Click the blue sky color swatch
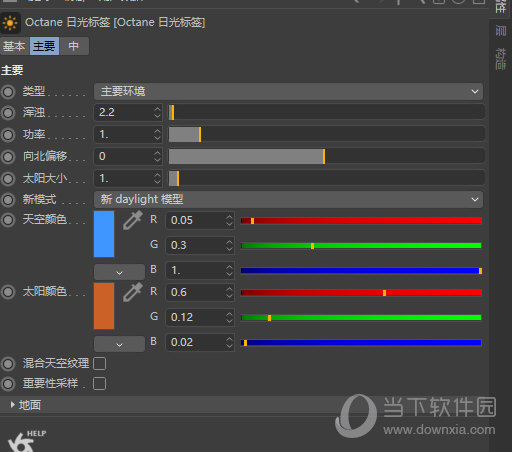The width and height of the screenshot is (512, 452). [104, 234]
